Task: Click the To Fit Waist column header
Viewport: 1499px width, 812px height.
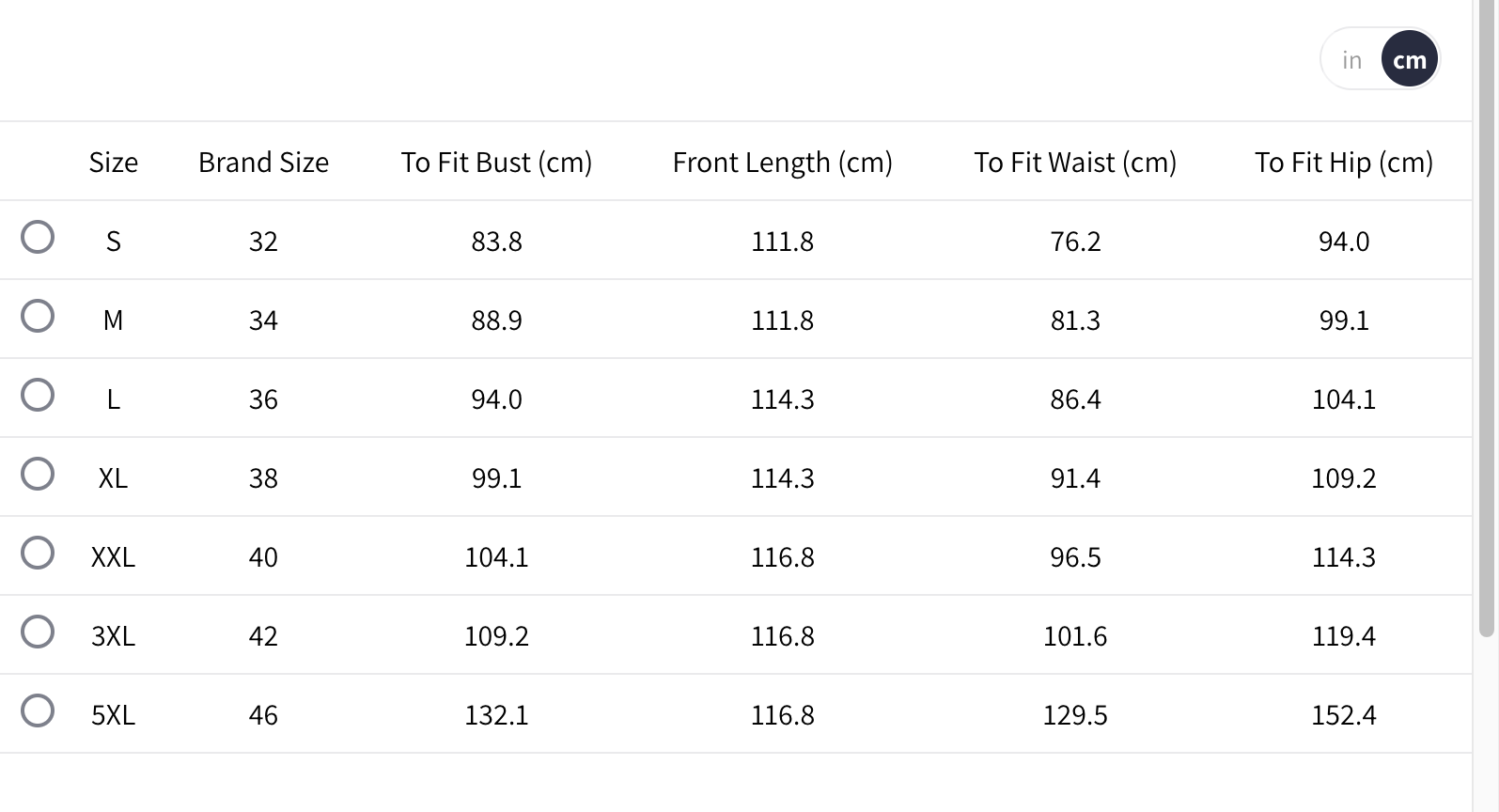Action: (x=1075, y=163)
